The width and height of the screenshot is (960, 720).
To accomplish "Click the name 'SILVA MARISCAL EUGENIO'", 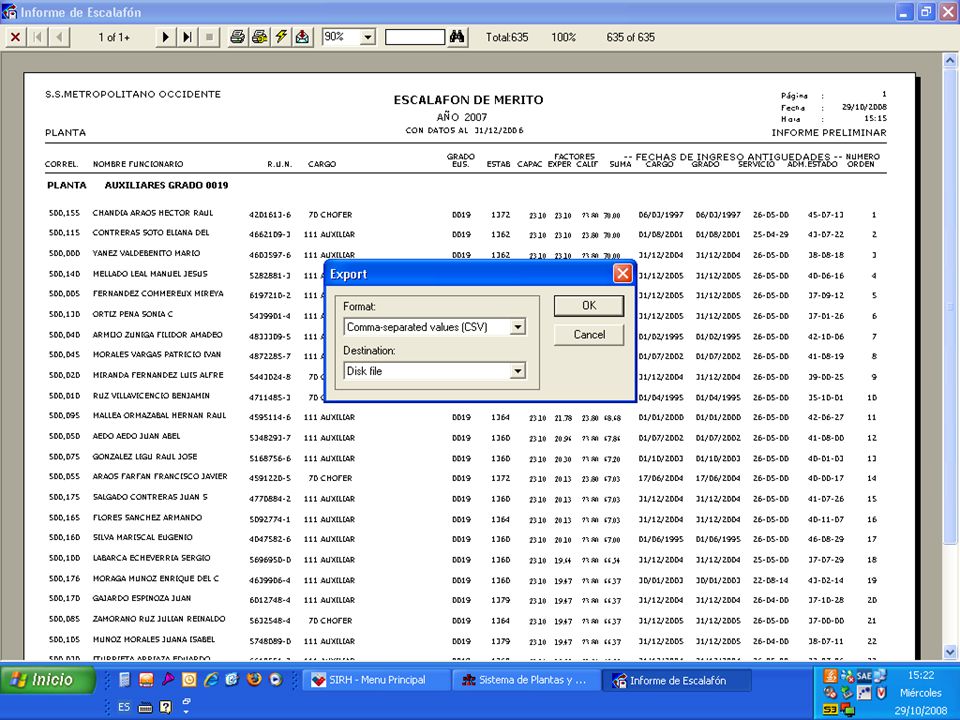I will click(x=143, y=537).
